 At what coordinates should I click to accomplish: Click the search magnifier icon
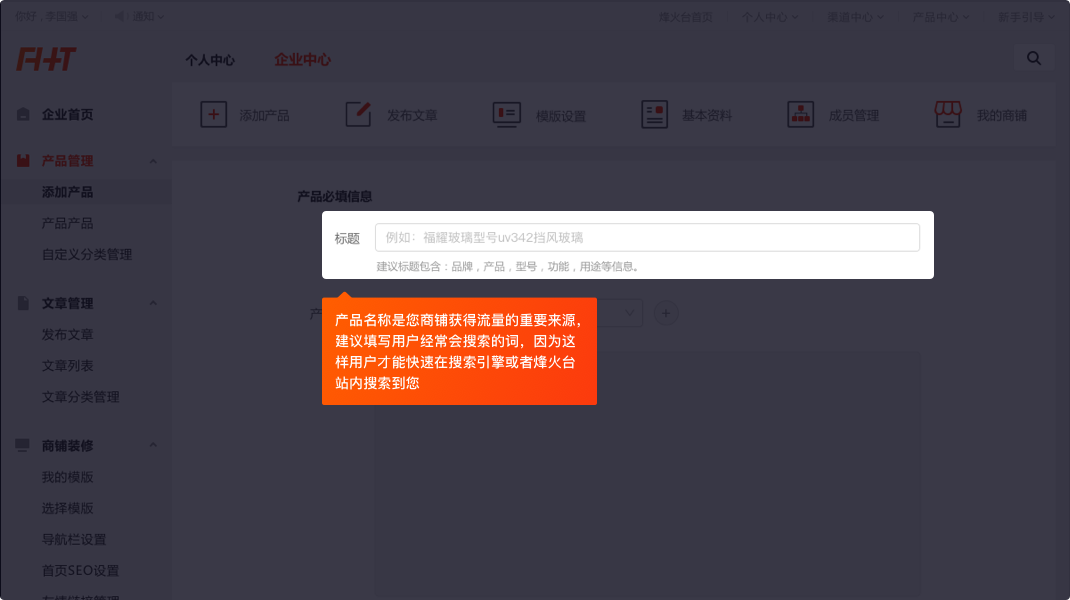pyautogui.click(x=1034, y=59)
